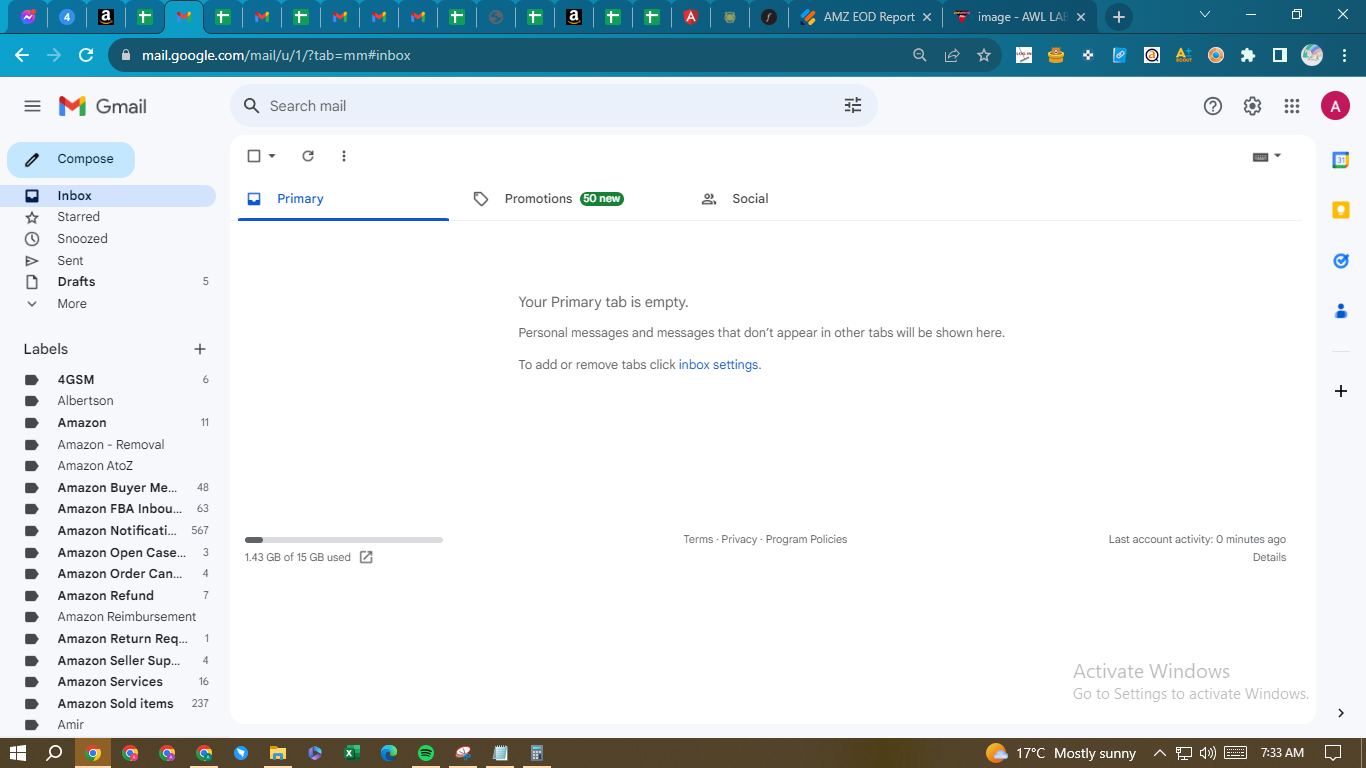This screenshot has height=768, width=1366.
Task: Click the address bar URL
Action: click(x=276, y=55)
